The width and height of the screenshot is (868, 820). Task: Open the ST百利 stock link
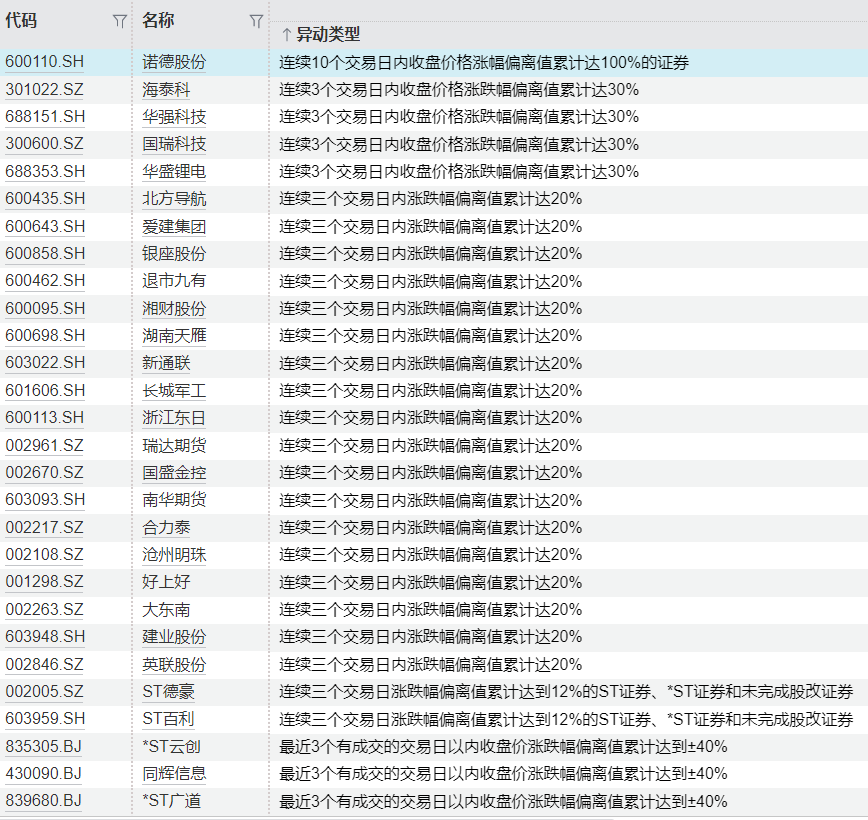[x=168, y=719]
